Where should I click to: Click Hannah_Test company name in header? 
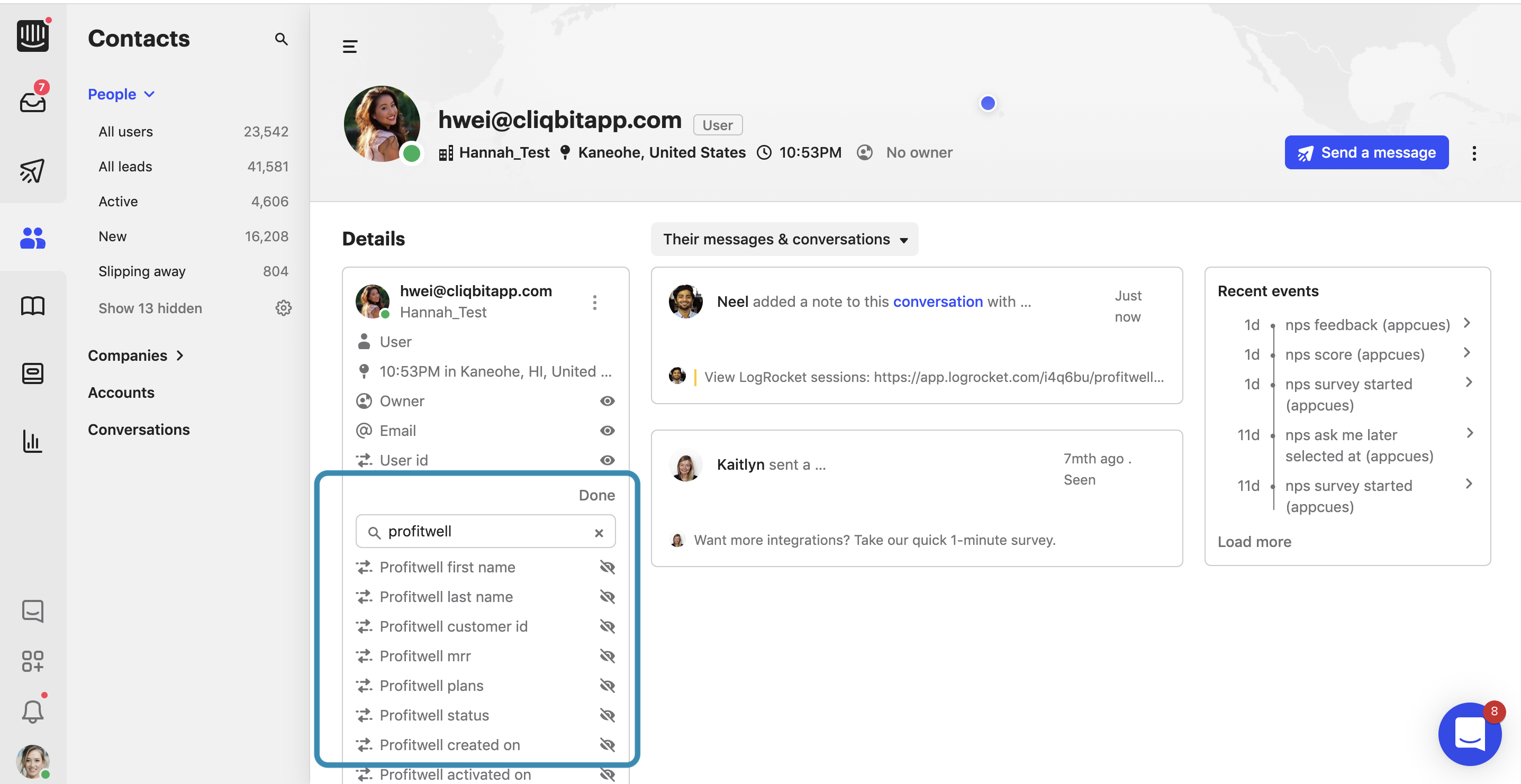pos(504,153)
